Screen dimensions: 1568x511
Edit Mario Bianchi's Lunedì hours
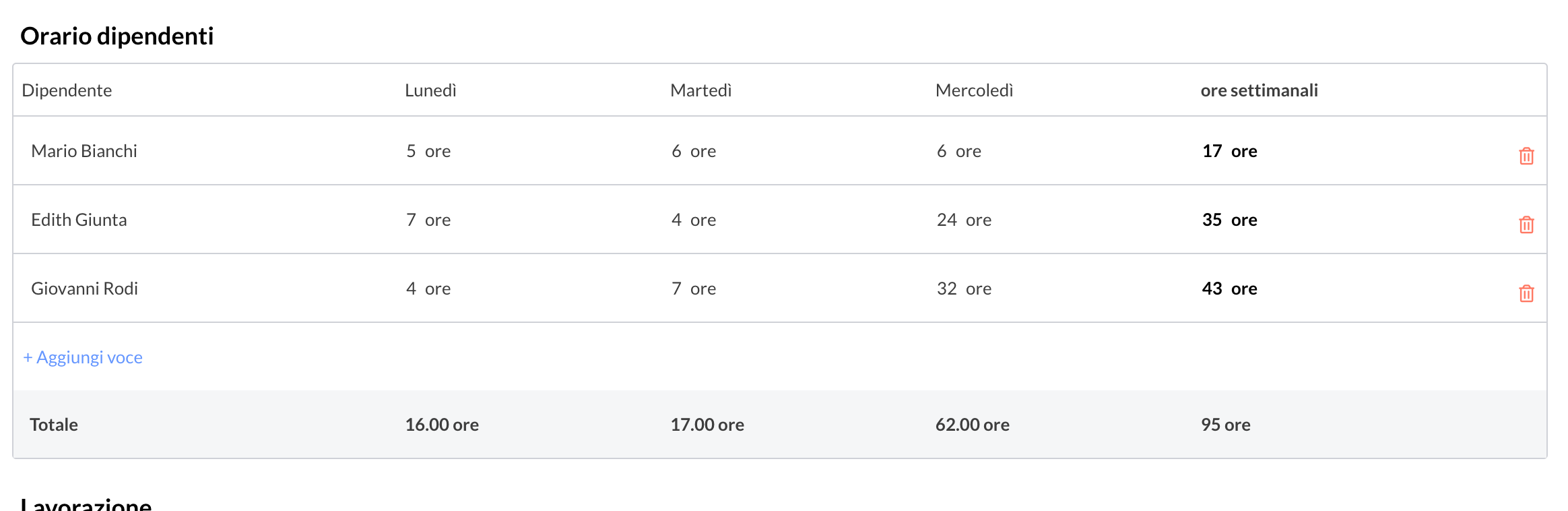pyautogui.click(x=412, y=151)
